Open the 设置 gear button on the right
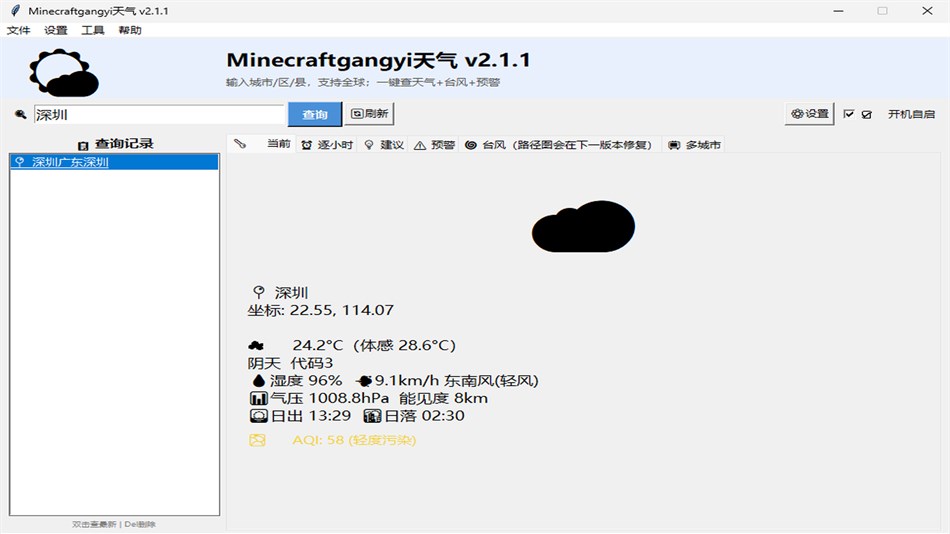 809,113
